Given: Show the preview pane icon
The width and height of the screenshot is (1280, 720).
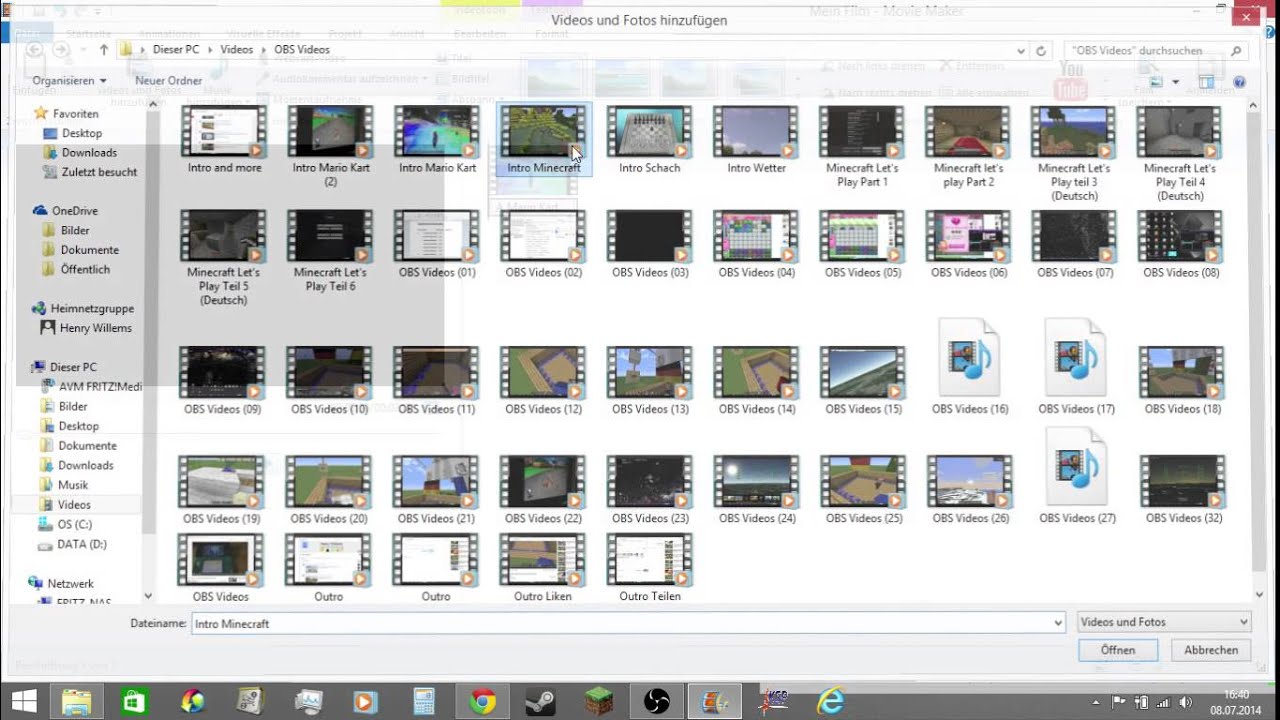Looking at the screenshot, I should (1206, 81).
